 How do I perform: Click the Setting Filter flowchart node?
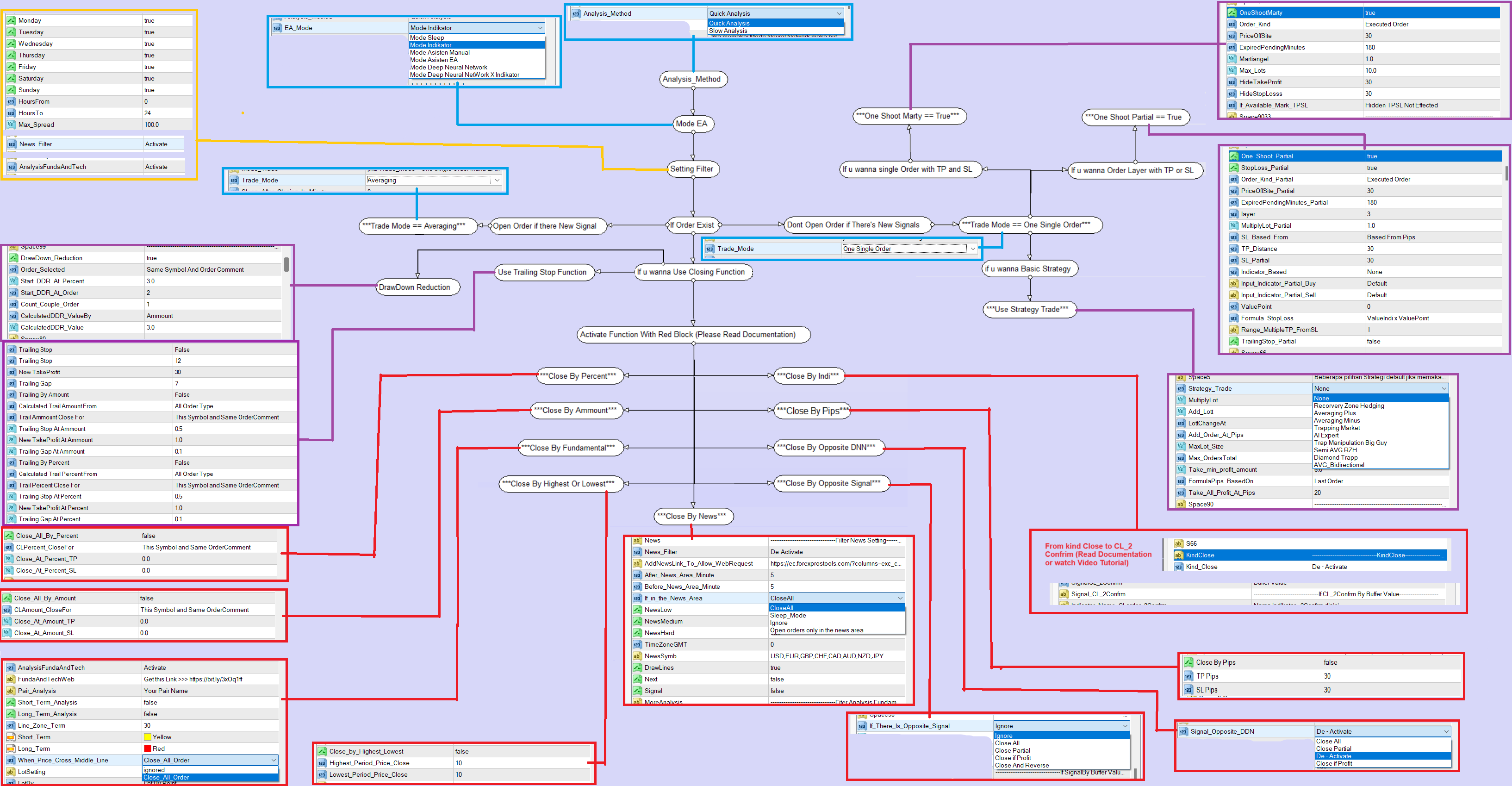point(693,169)
